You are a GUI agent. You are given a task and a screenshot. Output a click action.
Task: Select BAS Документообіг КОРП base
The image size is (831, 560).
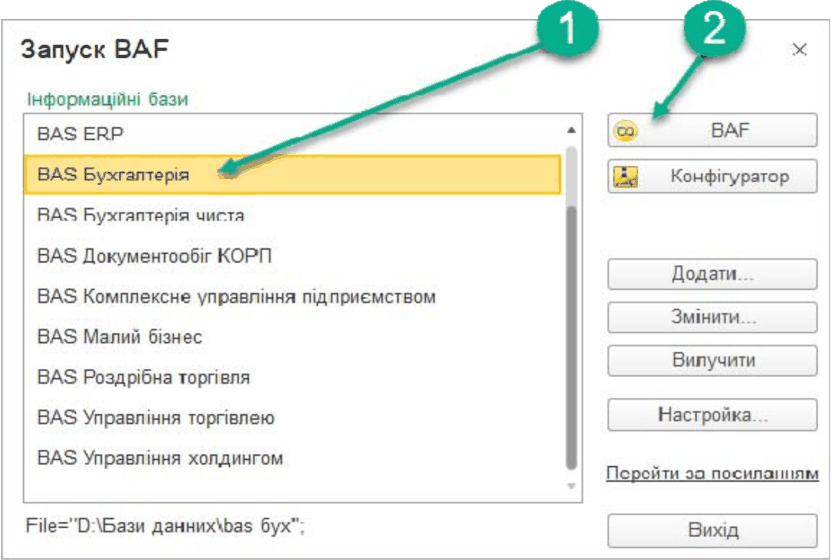tap(293, 256)
